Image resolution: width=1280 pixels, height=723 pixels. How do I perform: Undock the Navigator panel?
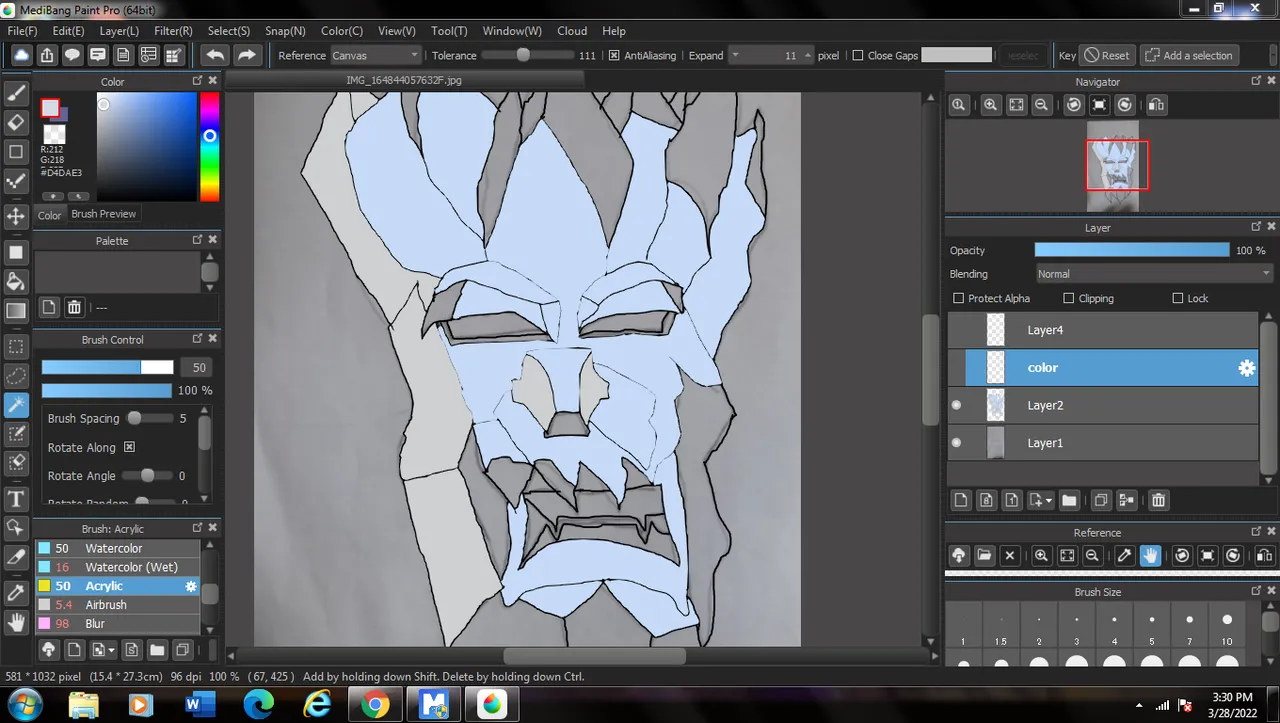pos(1256,81)
